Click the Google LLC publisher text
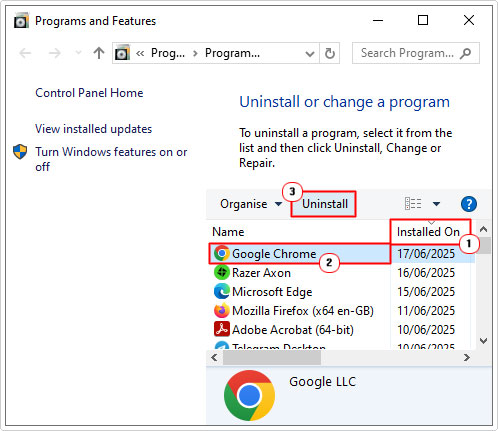This screenshot has height=431, width=498. pyautogui.click(x=322, y=382)
